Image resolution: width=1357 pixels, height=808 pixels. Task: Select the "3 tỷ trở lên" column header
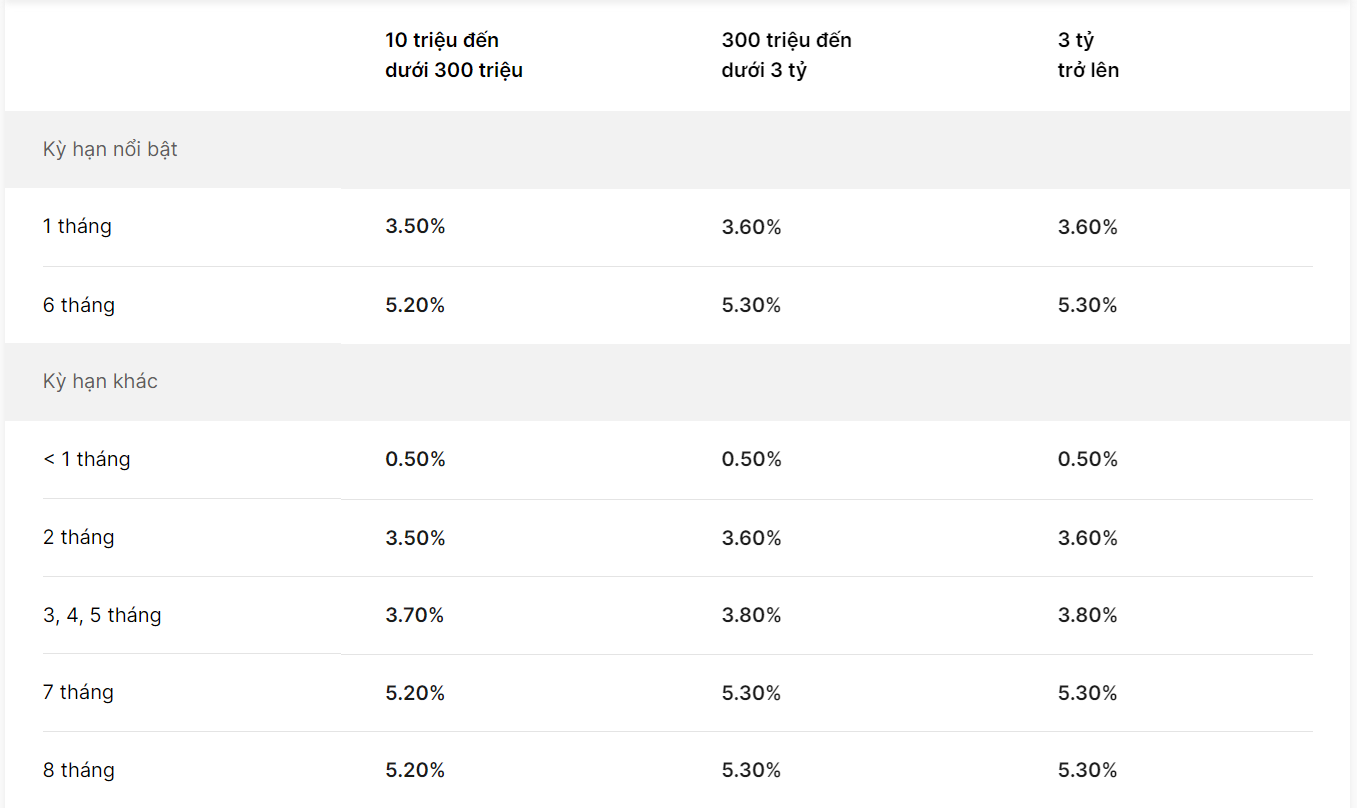click(1089, 55)
